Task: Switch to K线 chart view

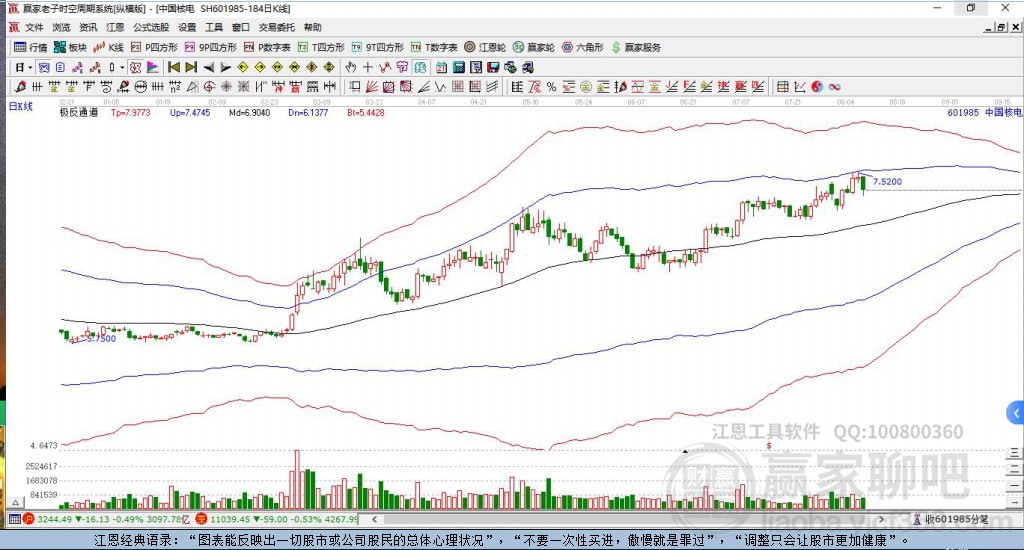Action: click(x=108, y=47)
